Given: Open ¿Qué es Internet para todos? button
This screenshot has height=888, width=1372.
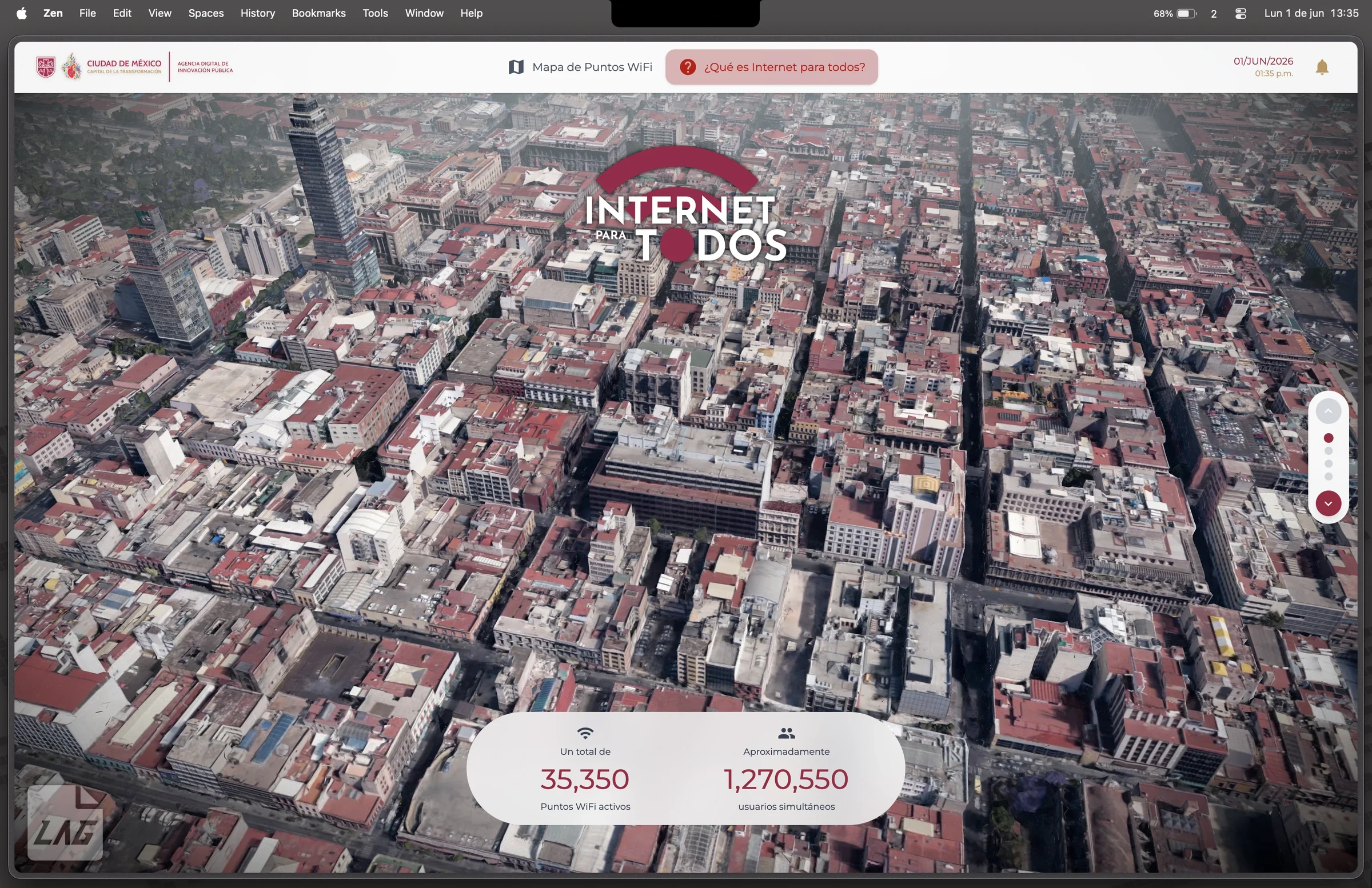Looking at the screenshot, I should click(x=771, y=67).
